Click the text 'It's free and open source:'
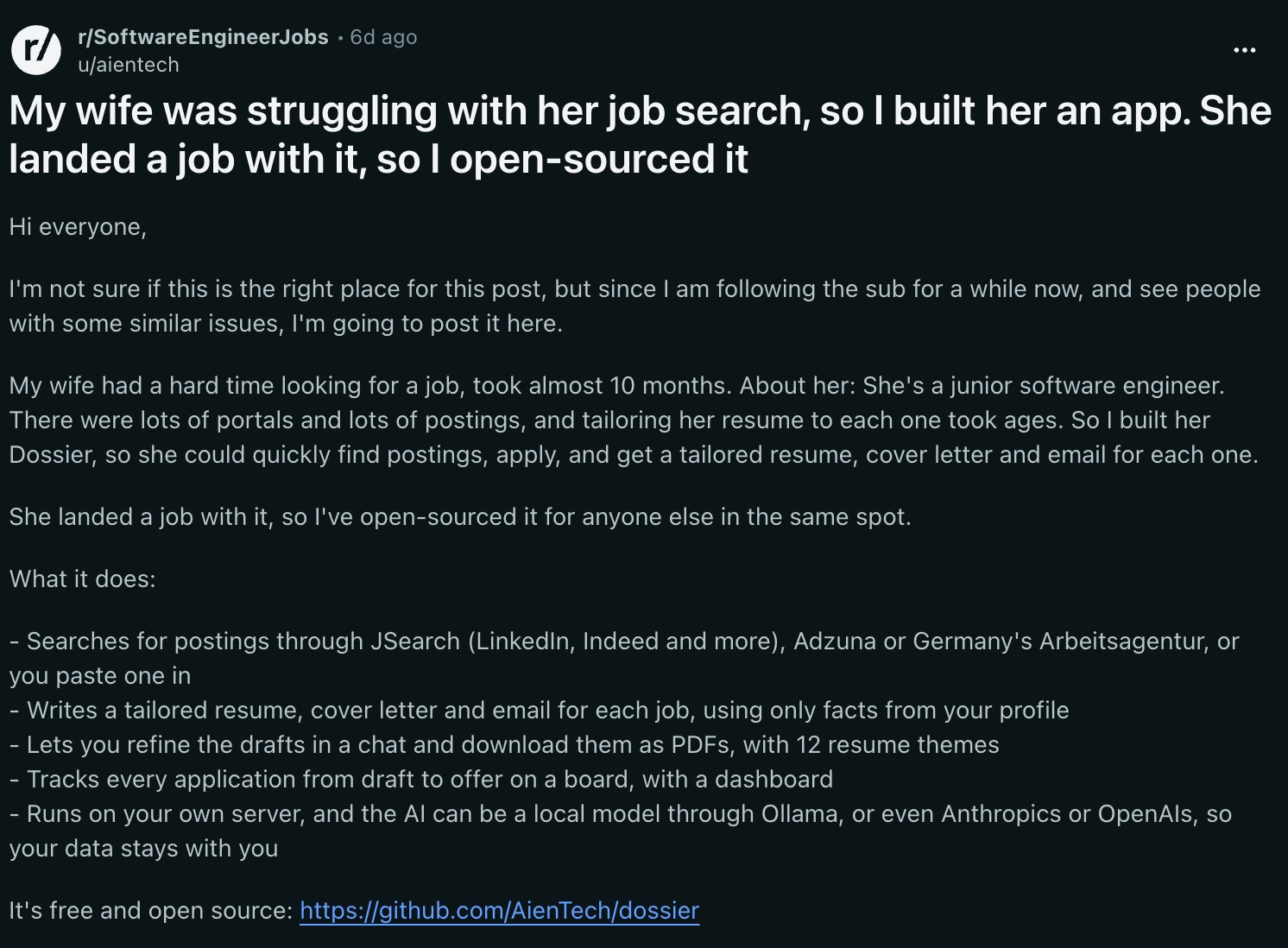 [151, 910]
